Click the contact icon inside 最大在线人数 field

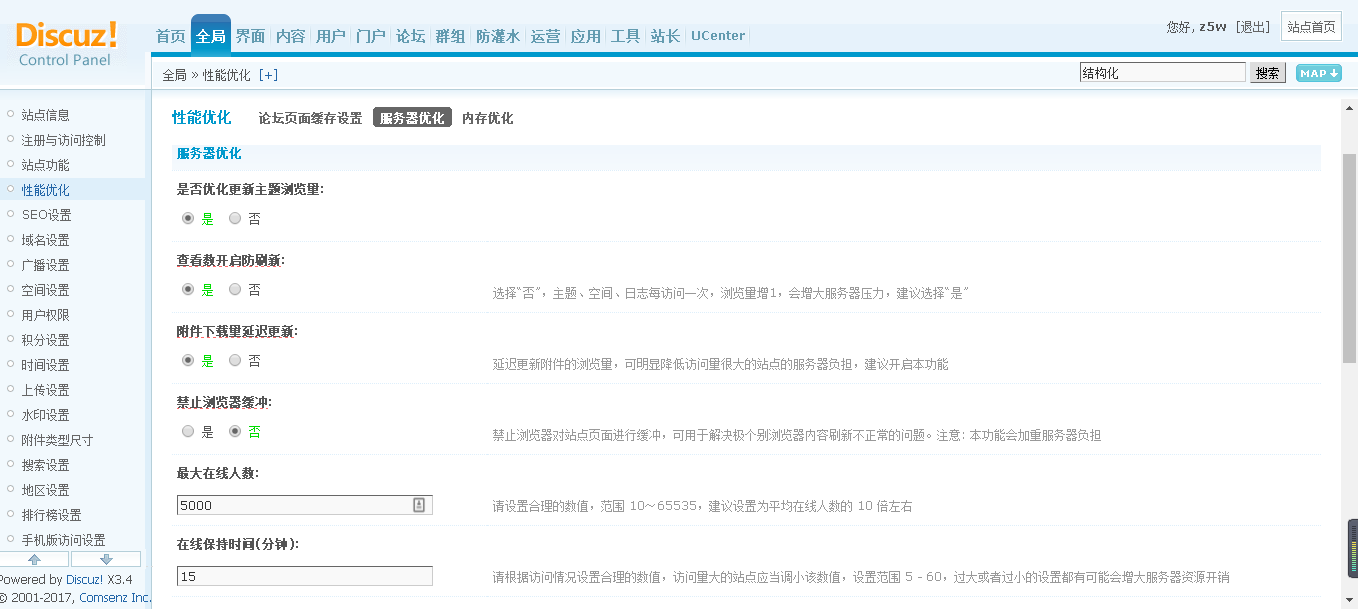[419, 505]
